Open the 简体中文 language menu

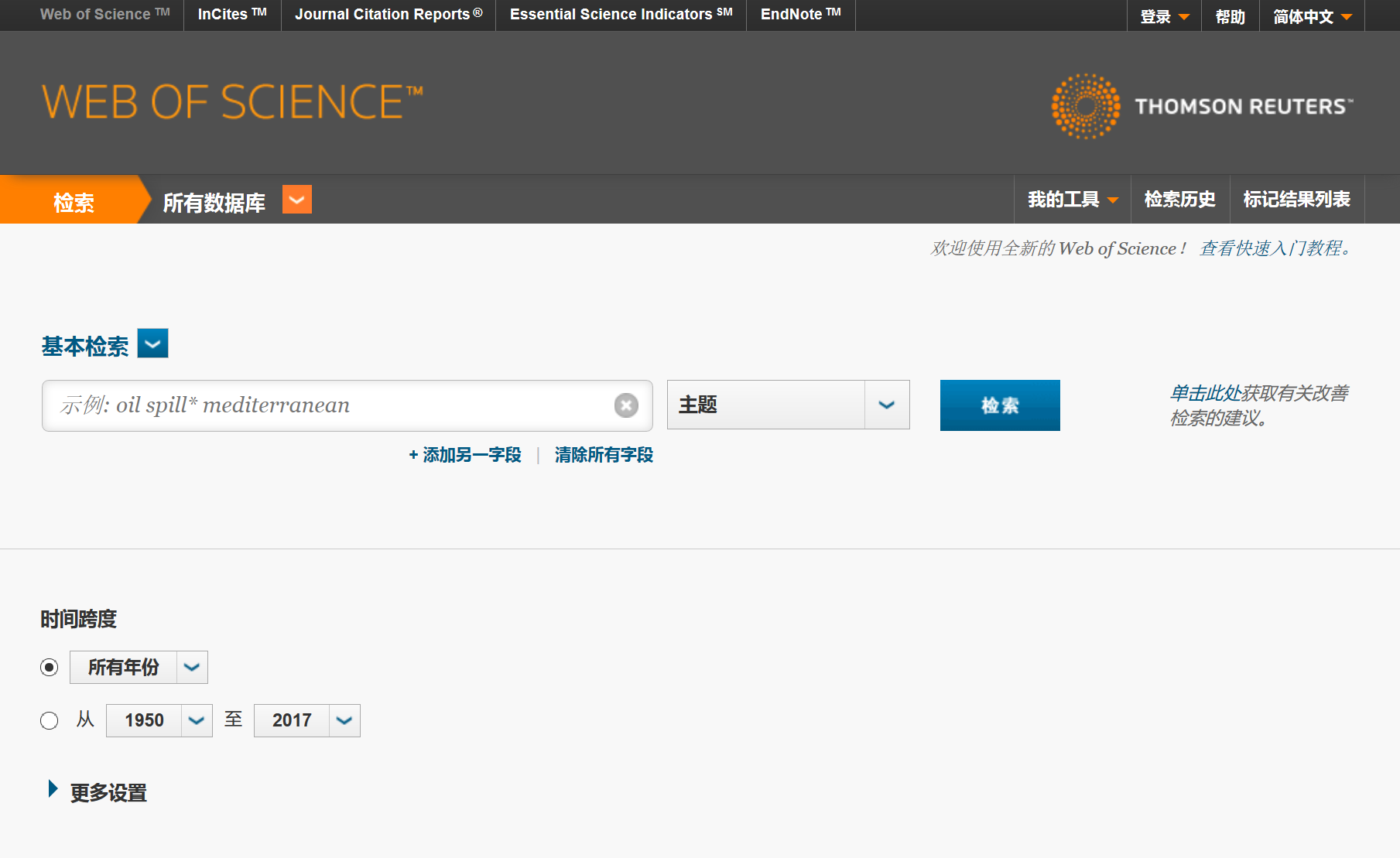click(x=1312, y=16)
